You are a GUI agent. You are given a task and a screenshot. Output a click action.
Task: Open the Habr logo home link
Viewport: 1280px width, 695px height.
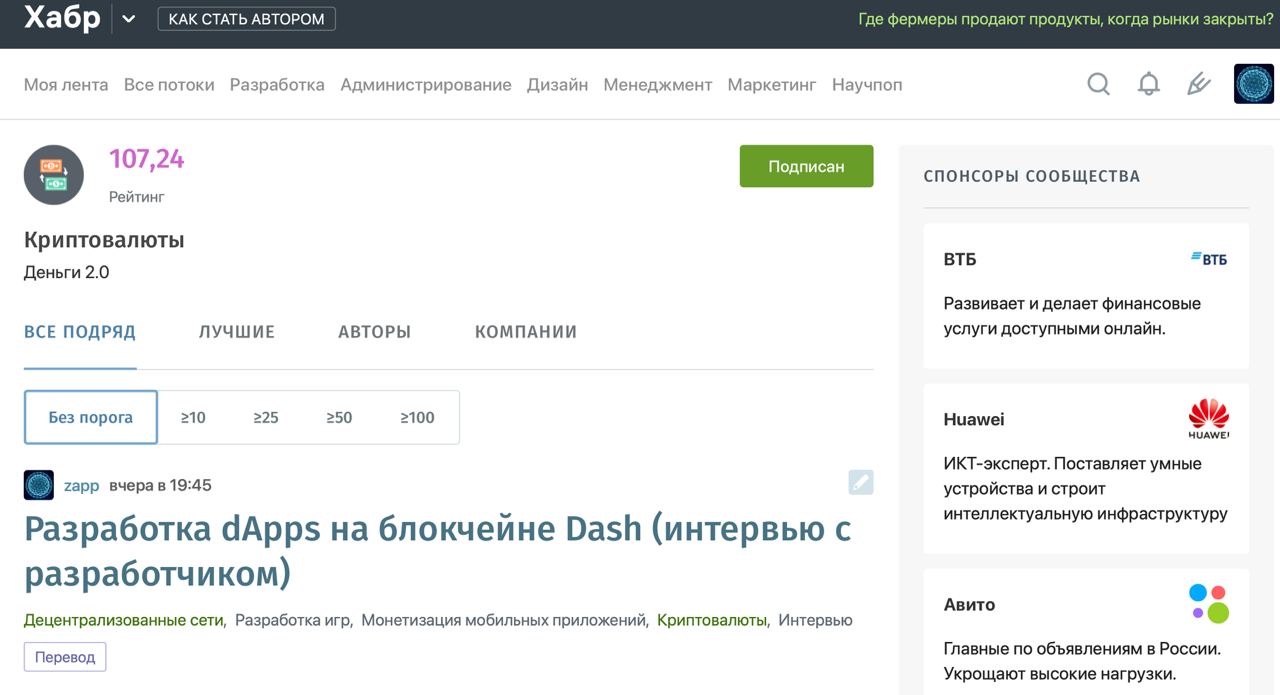pos(62,18)
